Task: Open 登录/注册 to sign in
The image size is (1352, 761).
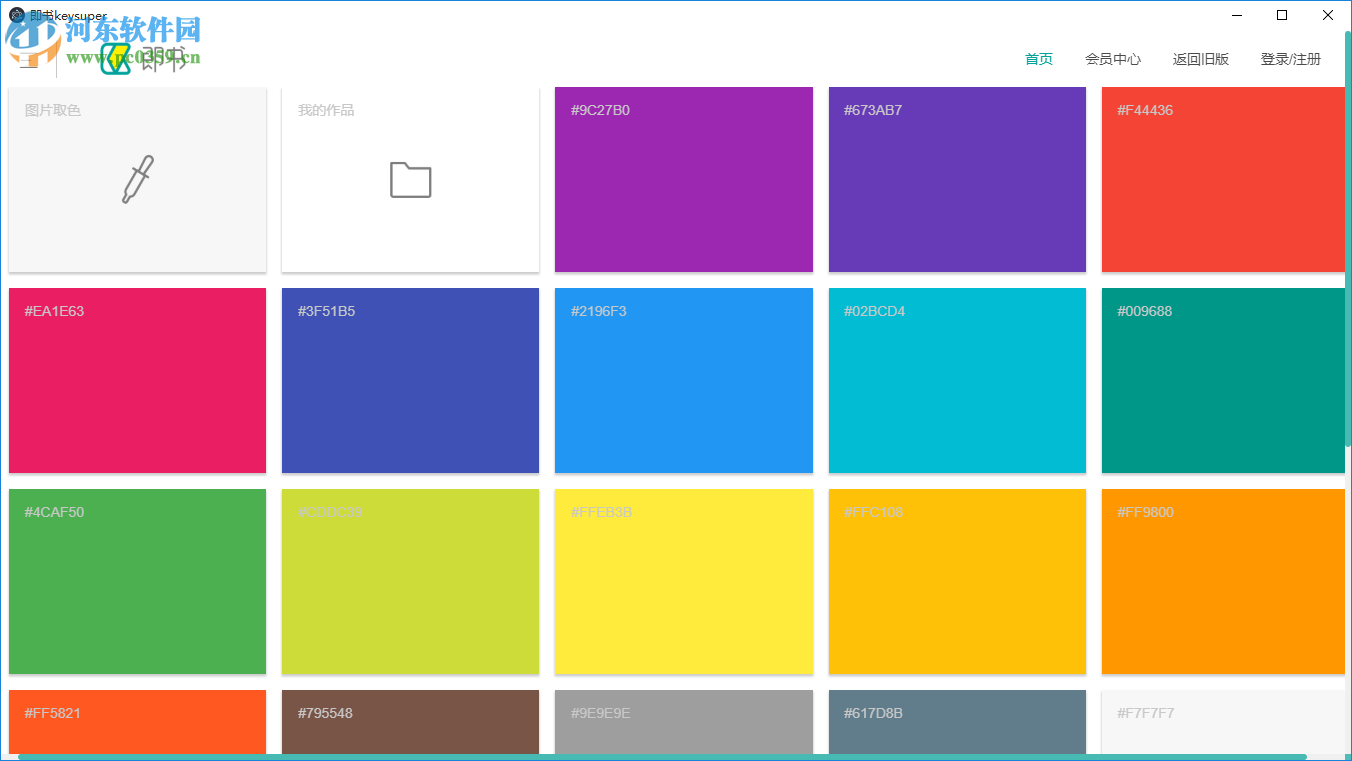Action: coord(1291,59)
